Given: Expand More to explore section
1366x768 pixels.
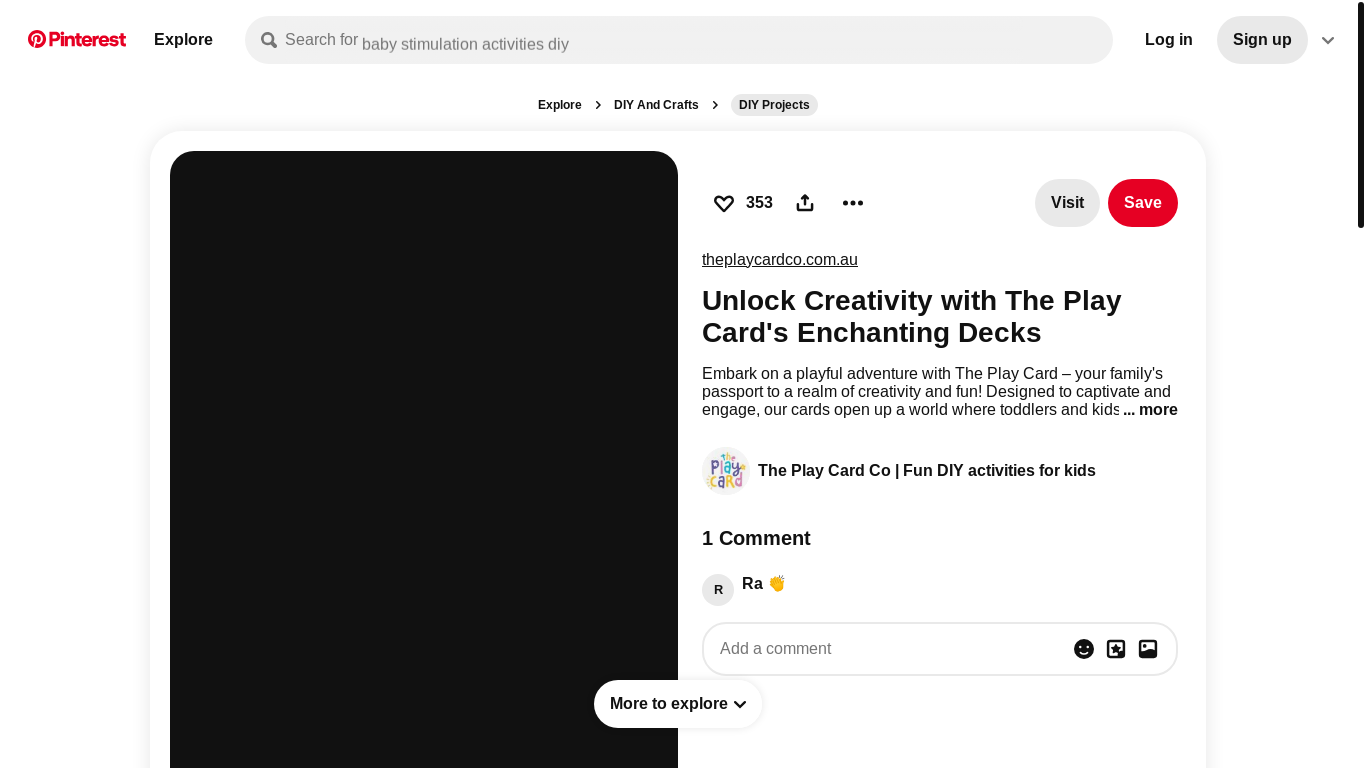Looking at the screenshot, I should 678,704.
